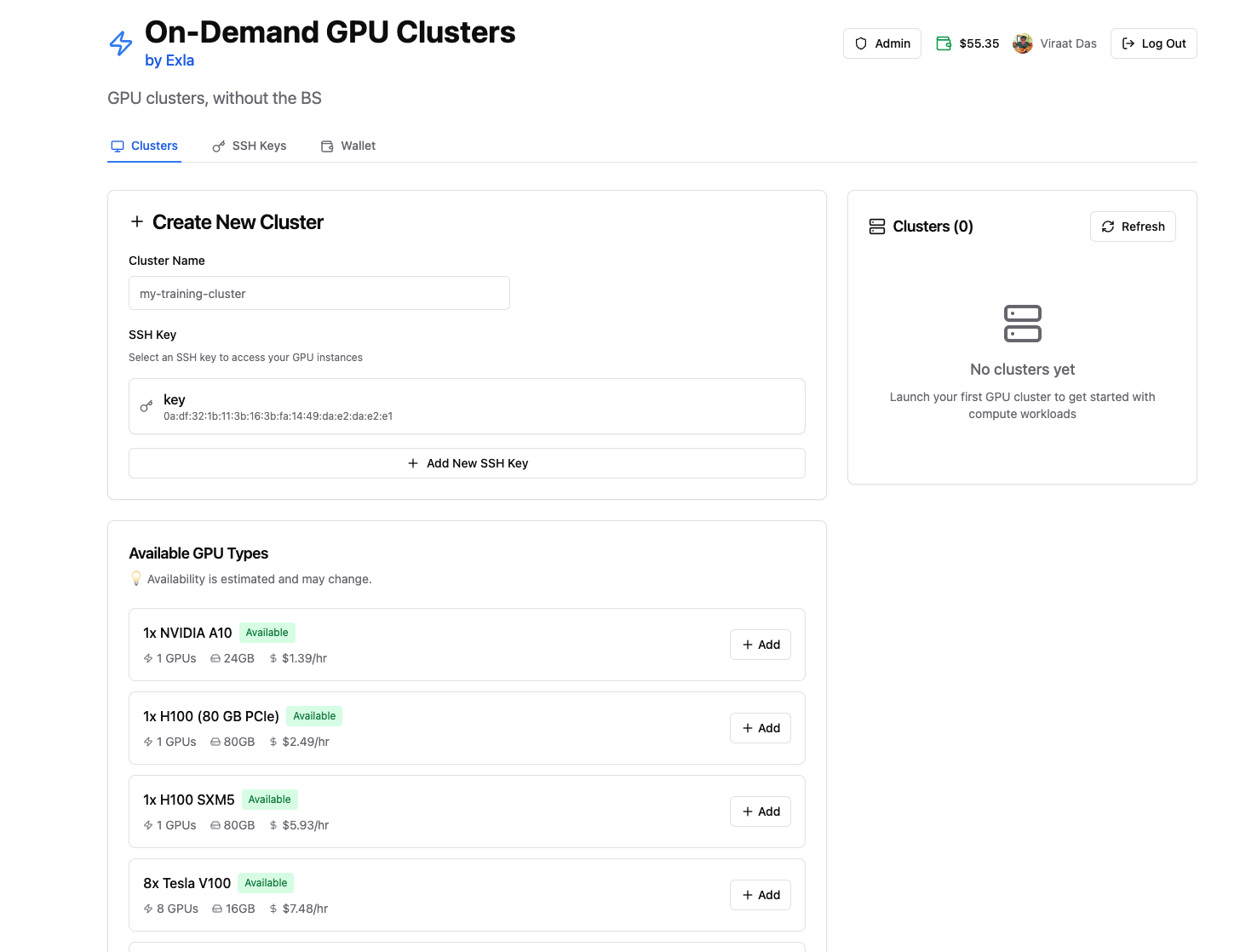Screen dimensions: 1240x952
Task: Click Available badge on H100 SXM5
Action: [270, 800]
